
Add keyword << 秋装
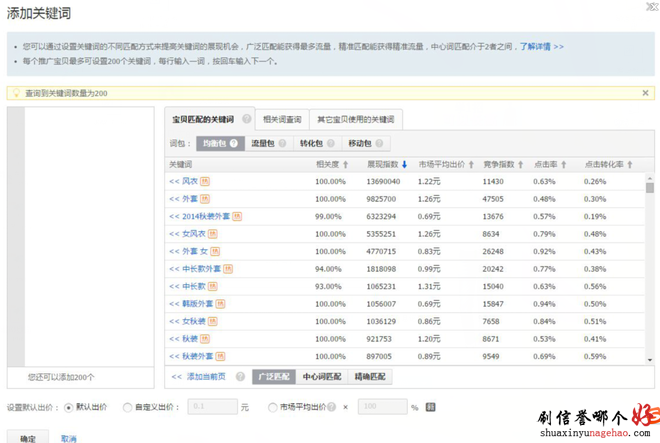pyautogui.click(x=183, y=339)
